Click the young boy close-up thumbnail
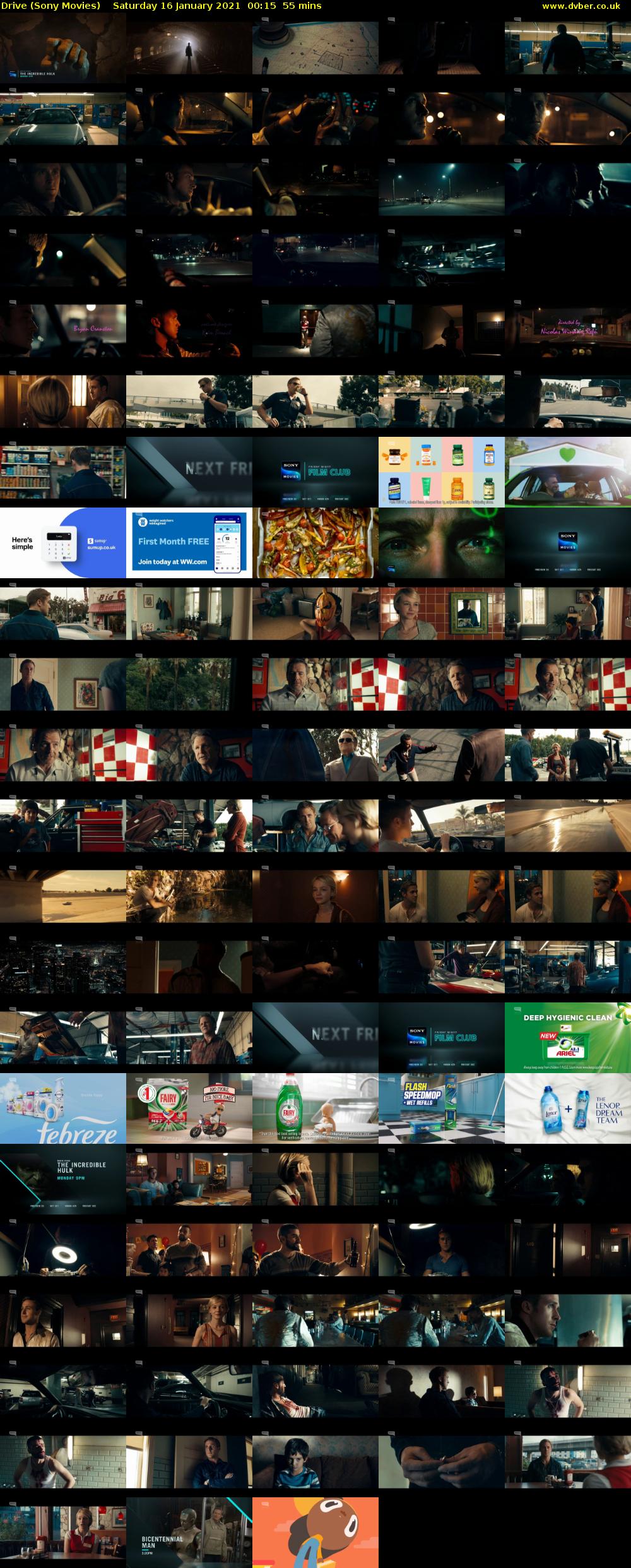This screenshot has height=1568, width=631. pyautogui.click(x=315, y=1462)
